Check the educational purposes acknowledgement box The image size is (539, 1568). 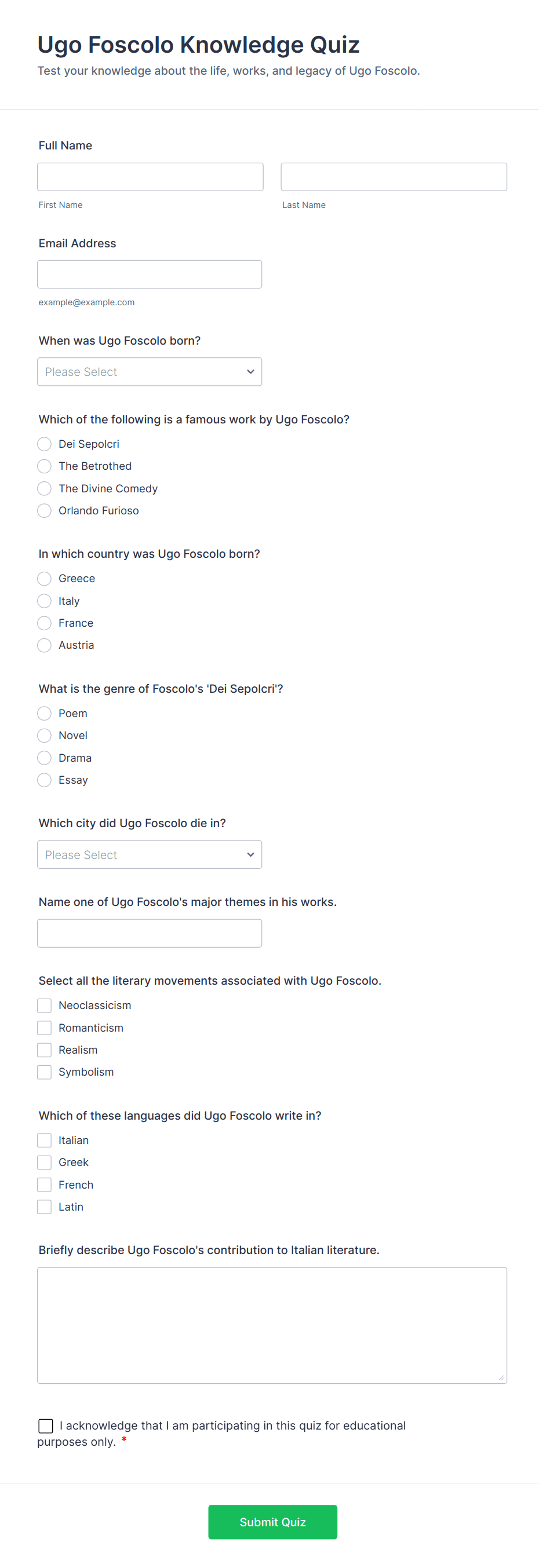(x=46, y=1426)
